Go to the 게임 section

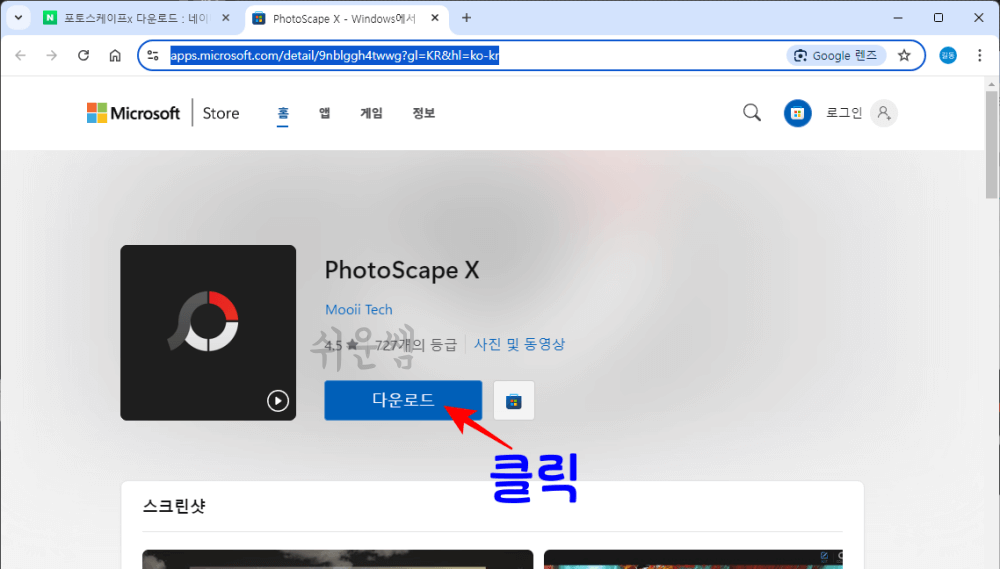tap(371, 113)
